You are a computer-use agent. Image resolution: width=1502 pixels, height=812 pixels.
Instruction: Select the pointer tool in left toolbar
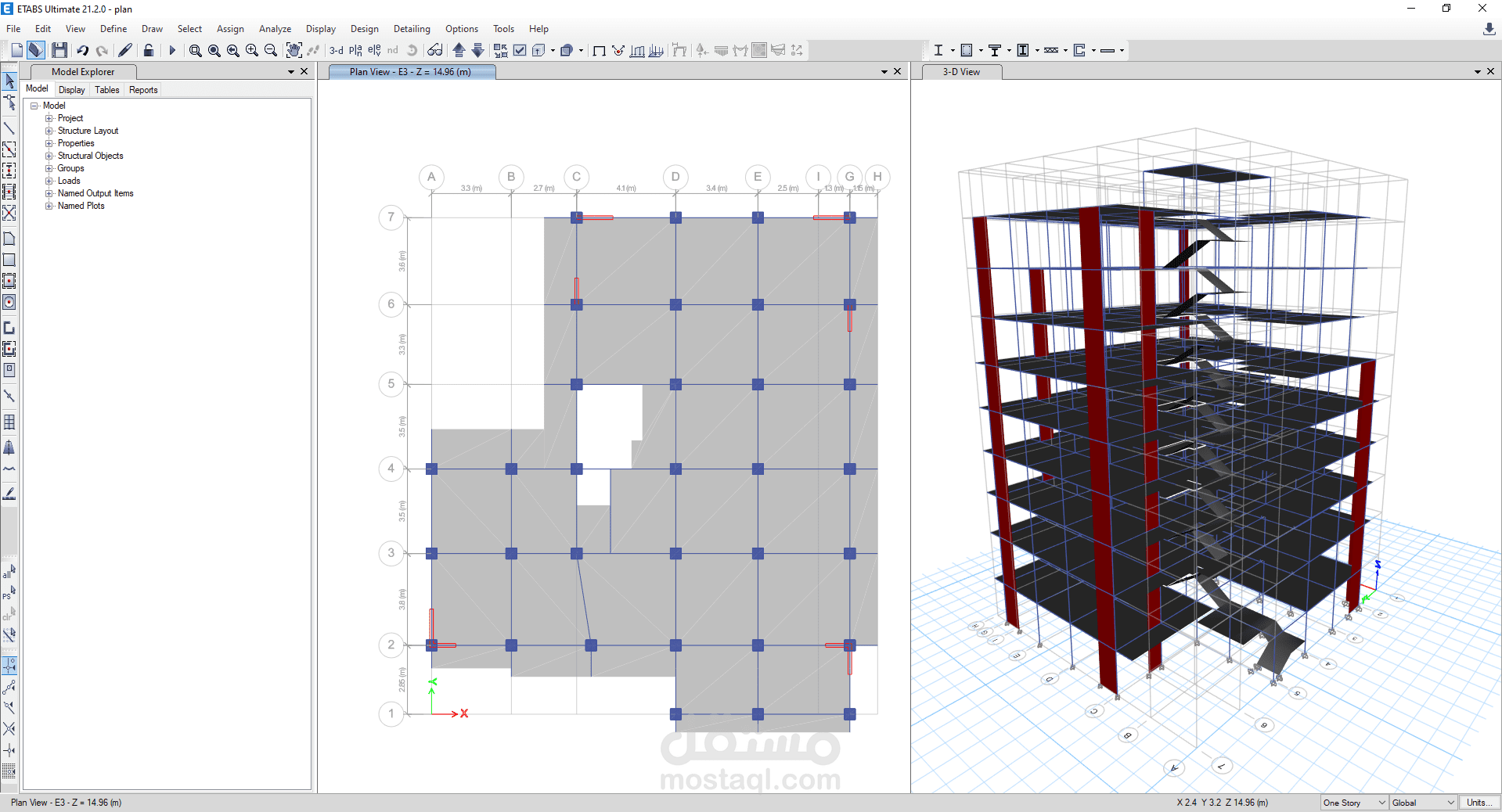pyautogui.click(x=9, y=81)
